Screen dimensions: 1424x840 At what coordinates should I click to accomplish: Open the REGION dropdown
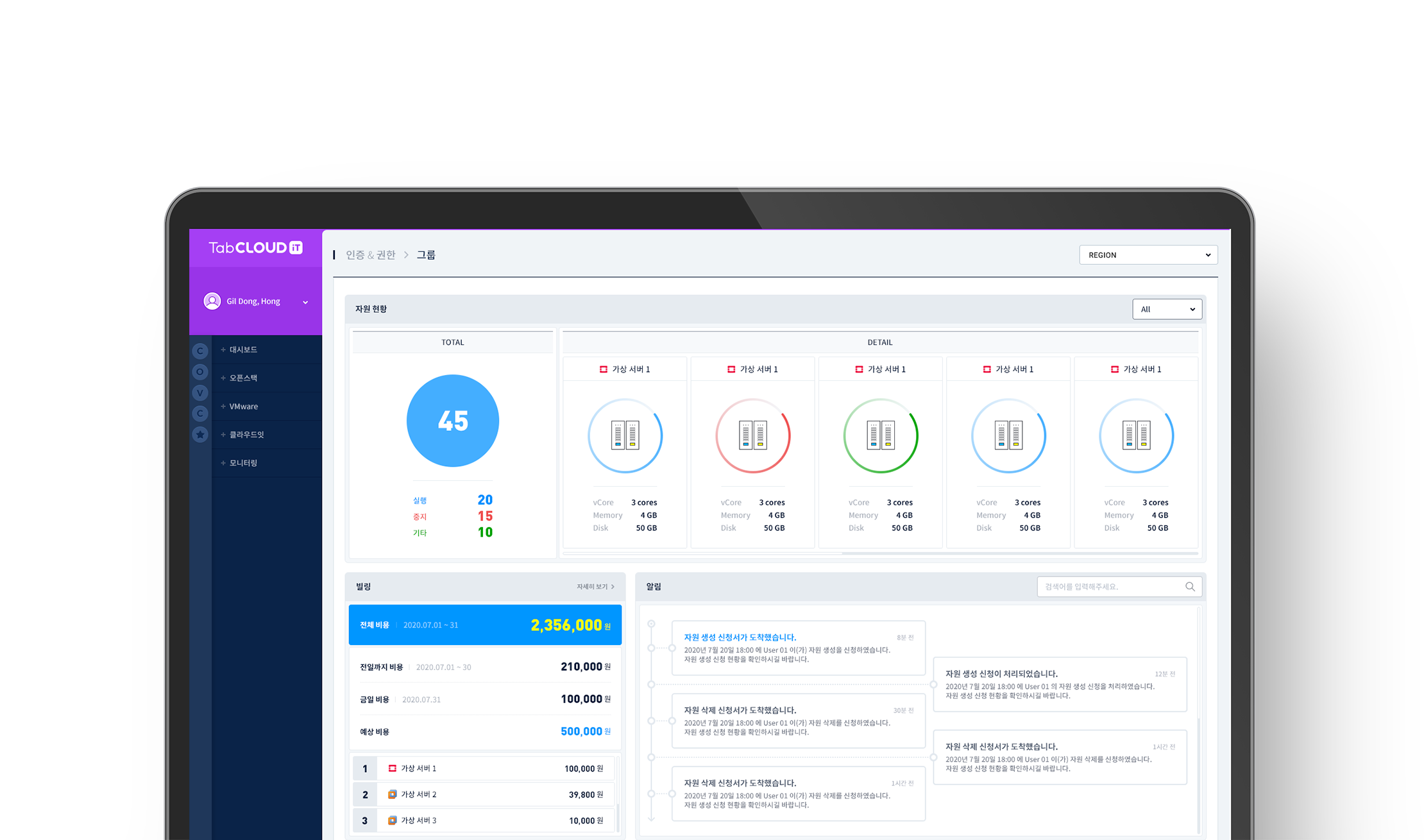click(x=1148, y=255)
